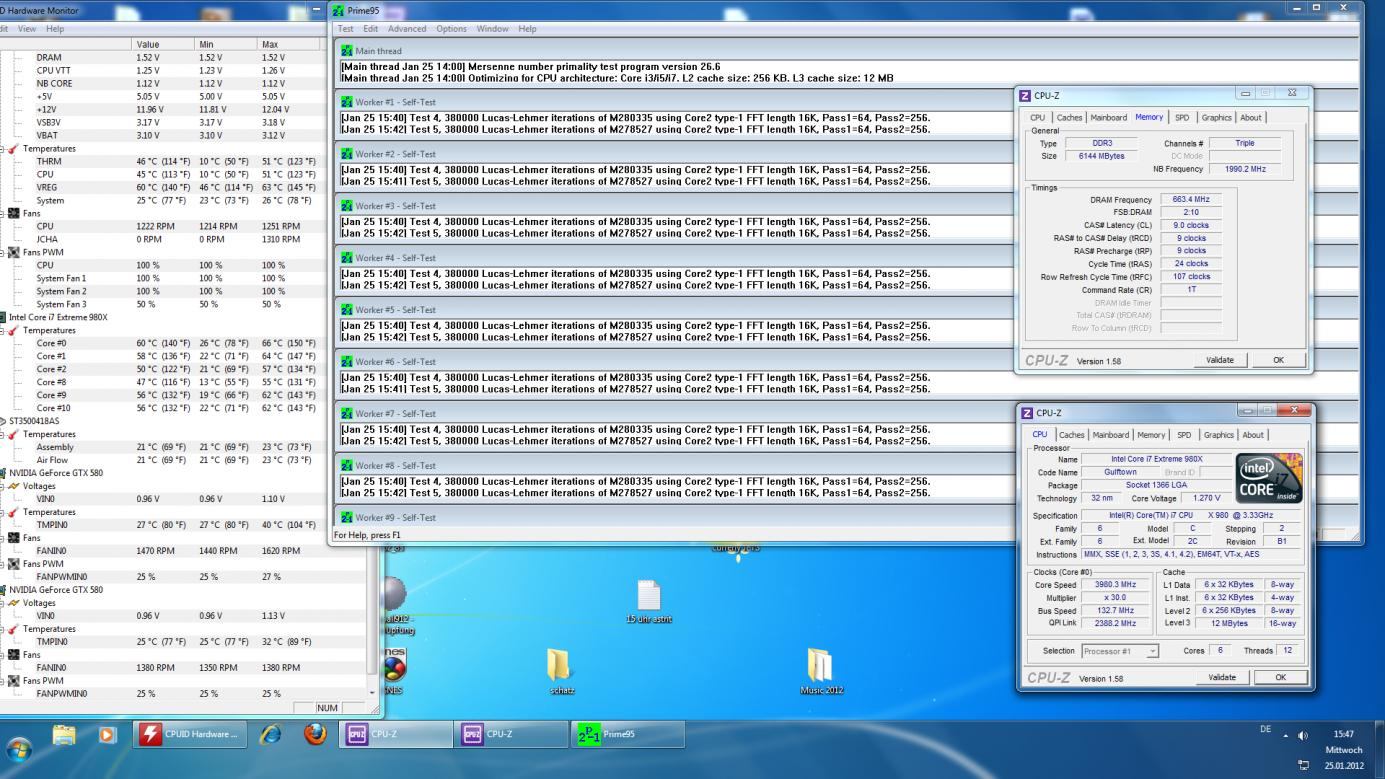Open Graphics tab in CPU-Z processor window
1385x779 pixels.
coord(1219,435)
